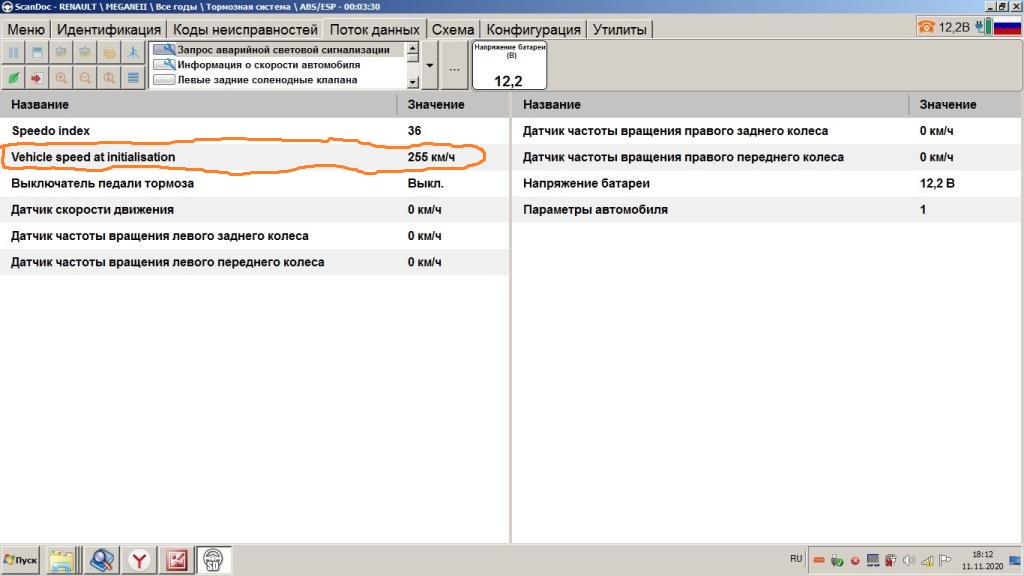Open the magnifier search app in the taskbar

coord(101,560)
